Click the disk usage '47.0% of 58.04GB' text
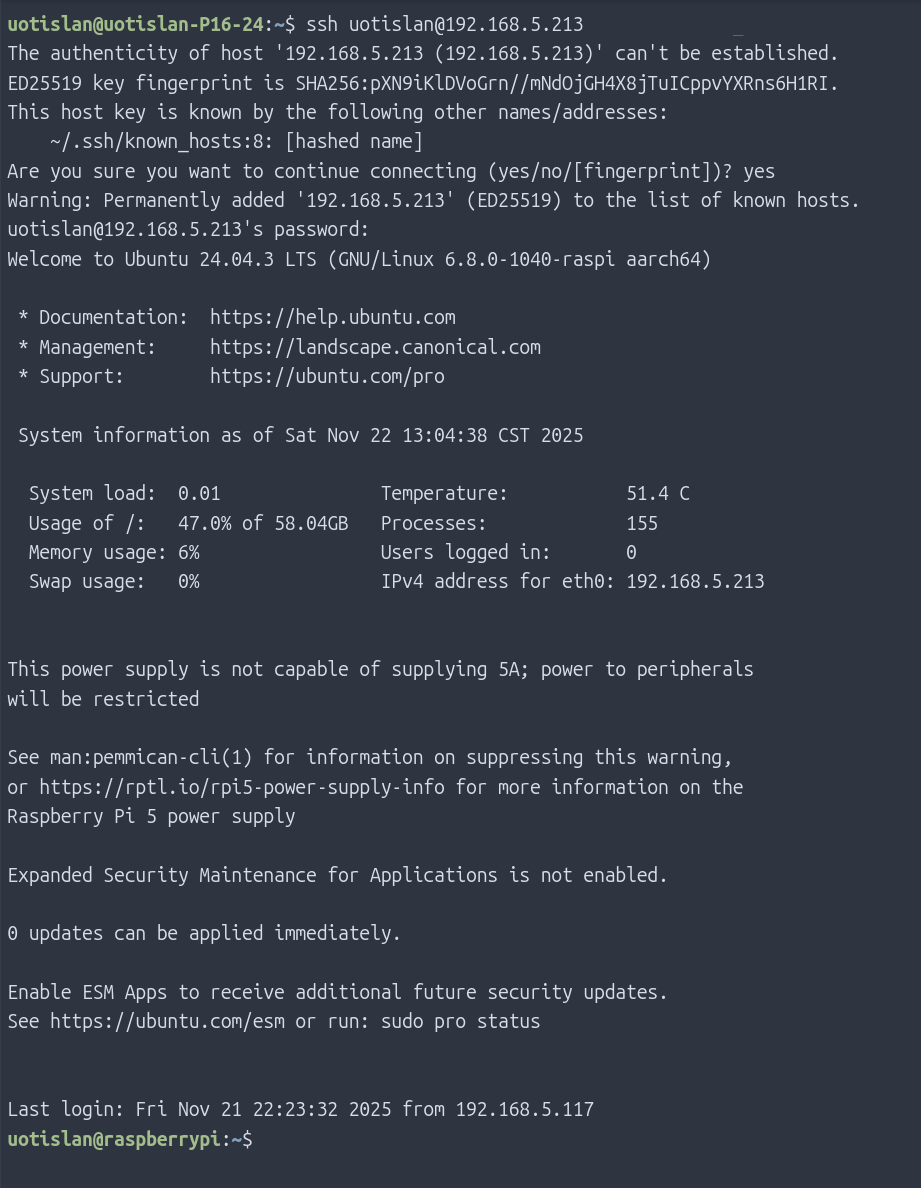The height and width of the screenshot is (1188, 921). click(263, 523)
